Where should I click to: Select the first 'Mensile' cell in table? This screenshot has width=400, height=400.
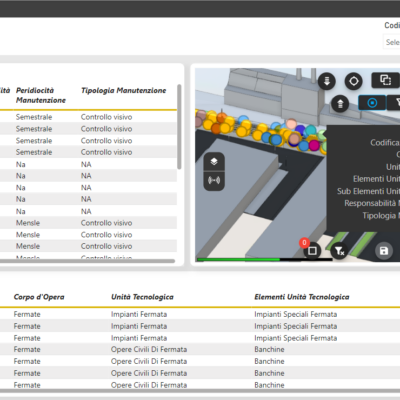28,223
